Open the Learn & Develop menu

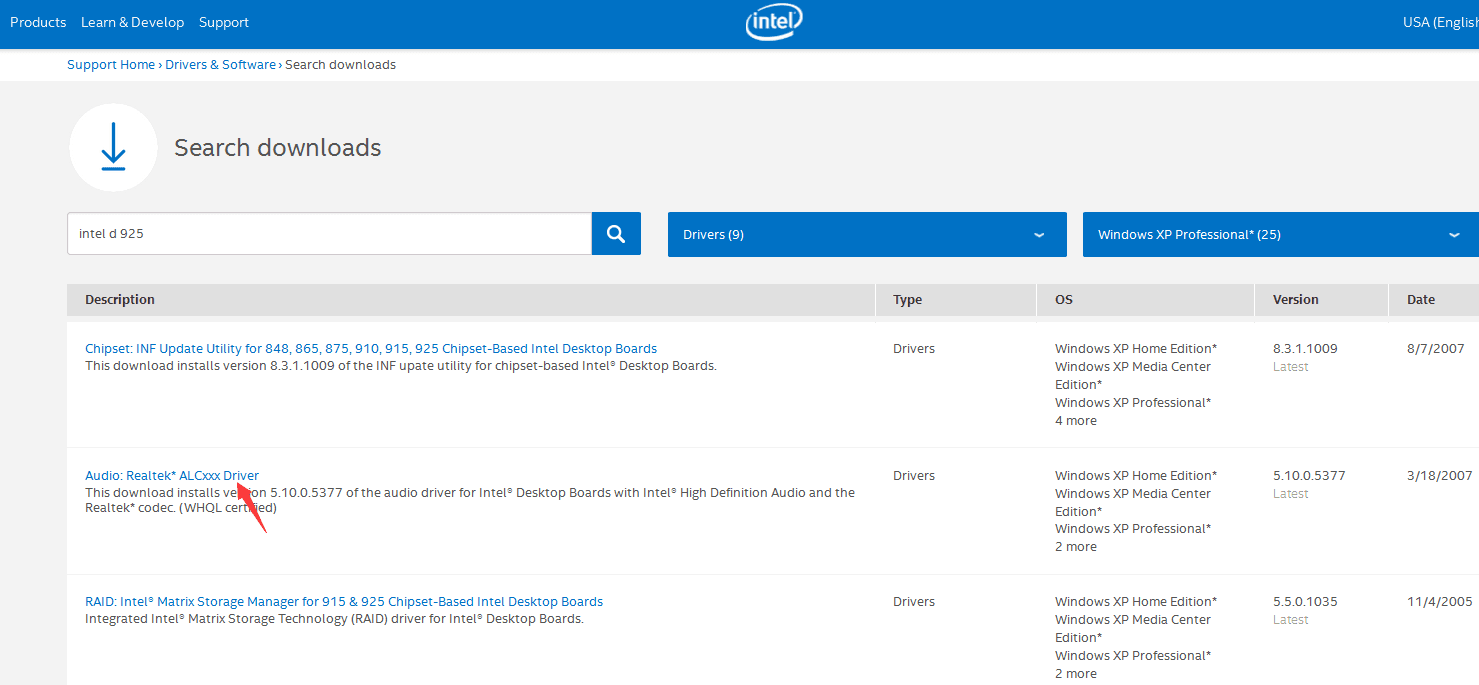(133, 22)
